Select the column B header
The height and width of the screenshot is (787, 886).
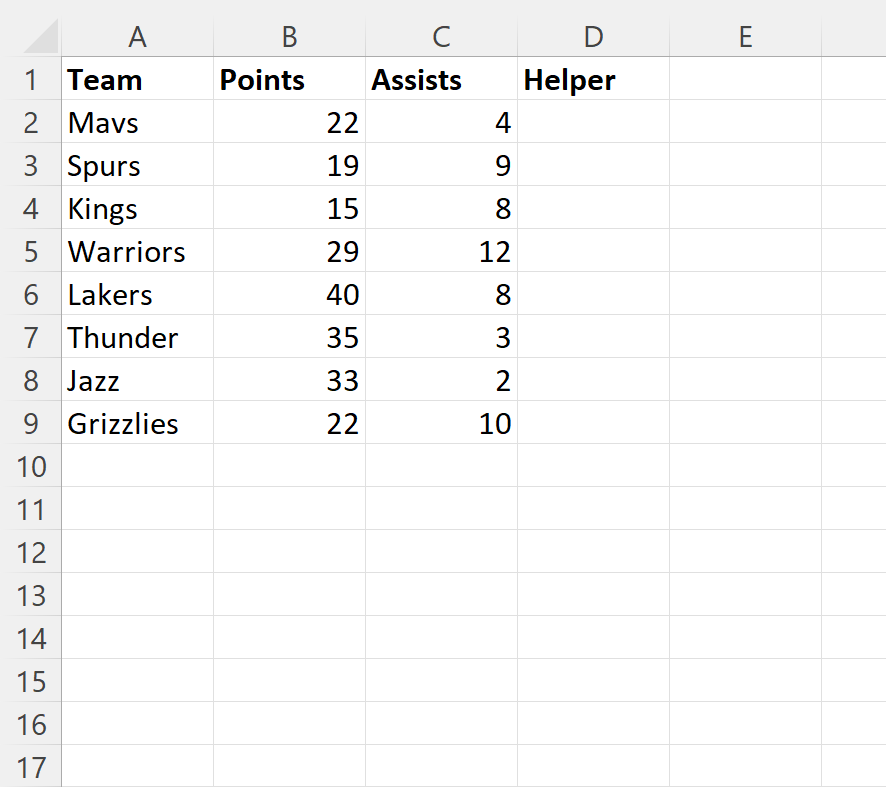pyautogui.click(x=289, y=37)
